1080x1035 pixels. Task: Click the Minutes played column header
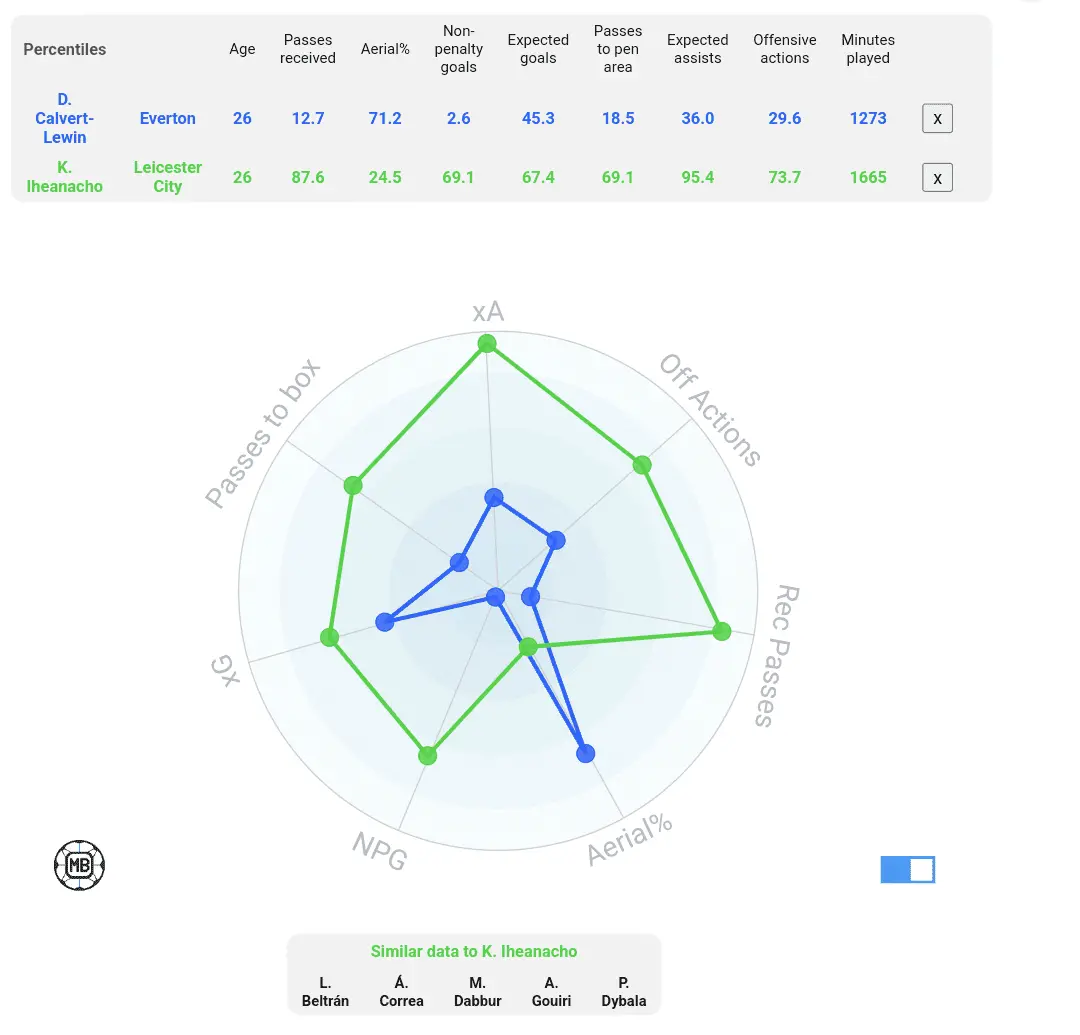pyautogui.click(x=868, y=49)
